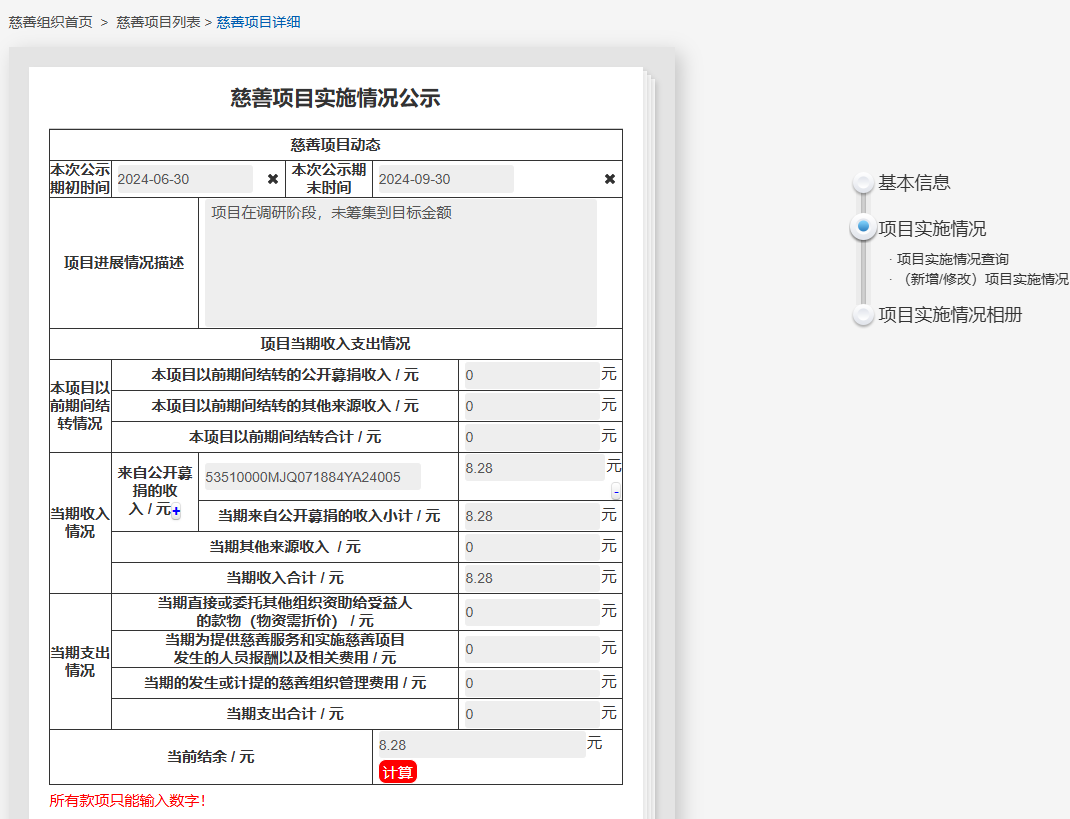Click the 当期其他来源收入 amount field

click(531, 547)
